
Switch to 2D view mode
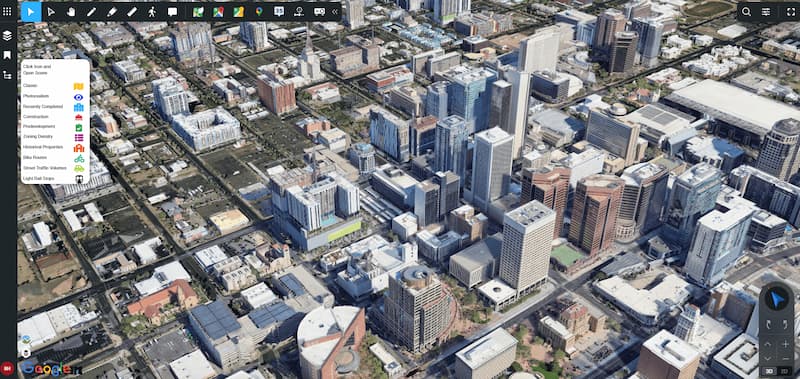(x=784, y=371)
